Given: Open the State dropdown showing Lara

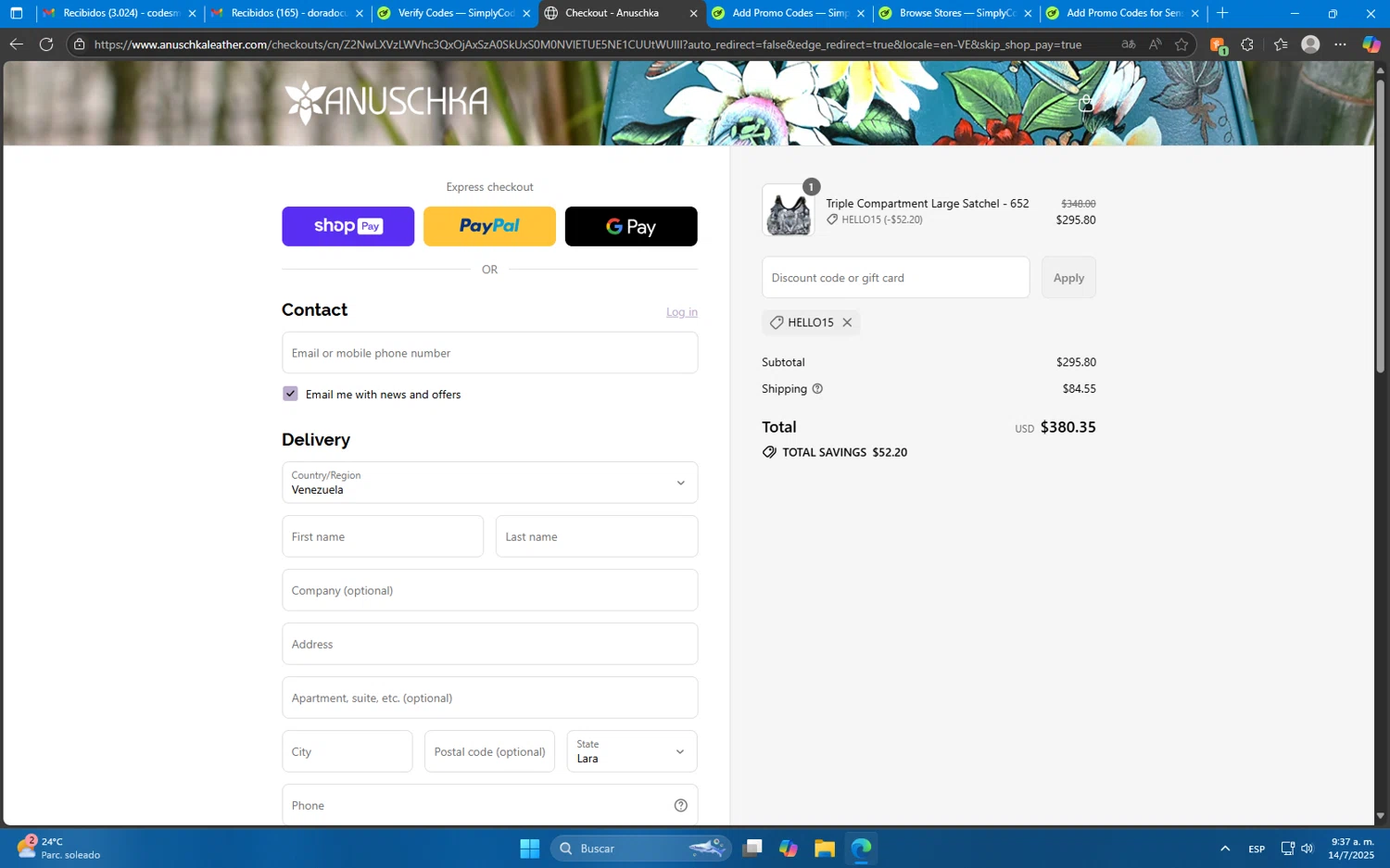Looking at the screenshot, I should [x=632, y=751].
